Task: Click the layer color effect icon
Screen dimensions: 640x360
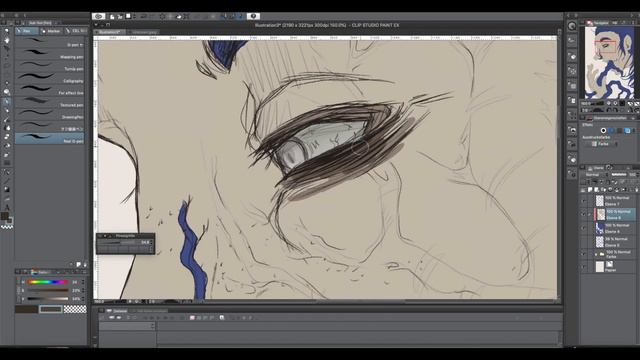Action: (627, 131)
